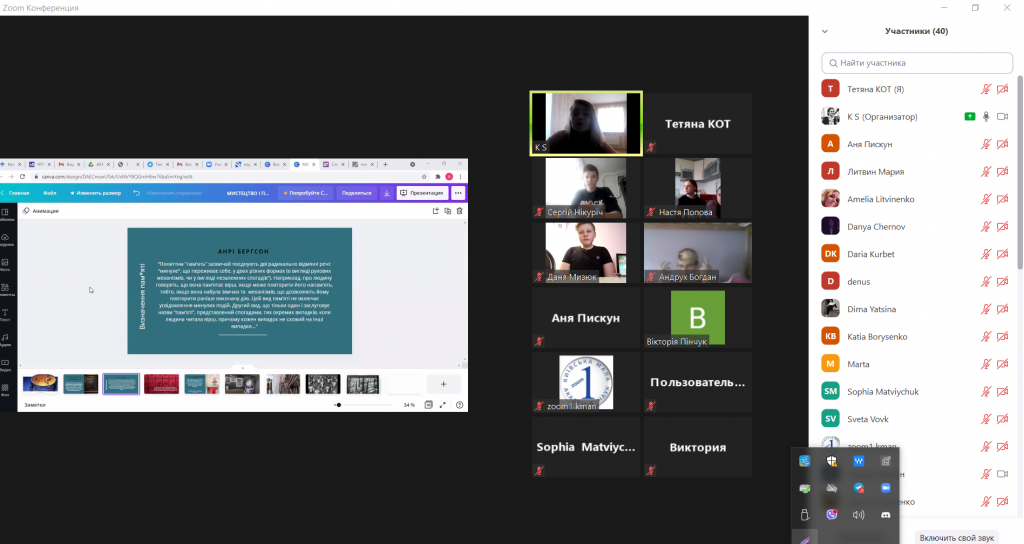Screen dimensions: 1024x544
Task: Click the browser reload icon in shared window
Action: pyautogui.click(x=22, y=176)
